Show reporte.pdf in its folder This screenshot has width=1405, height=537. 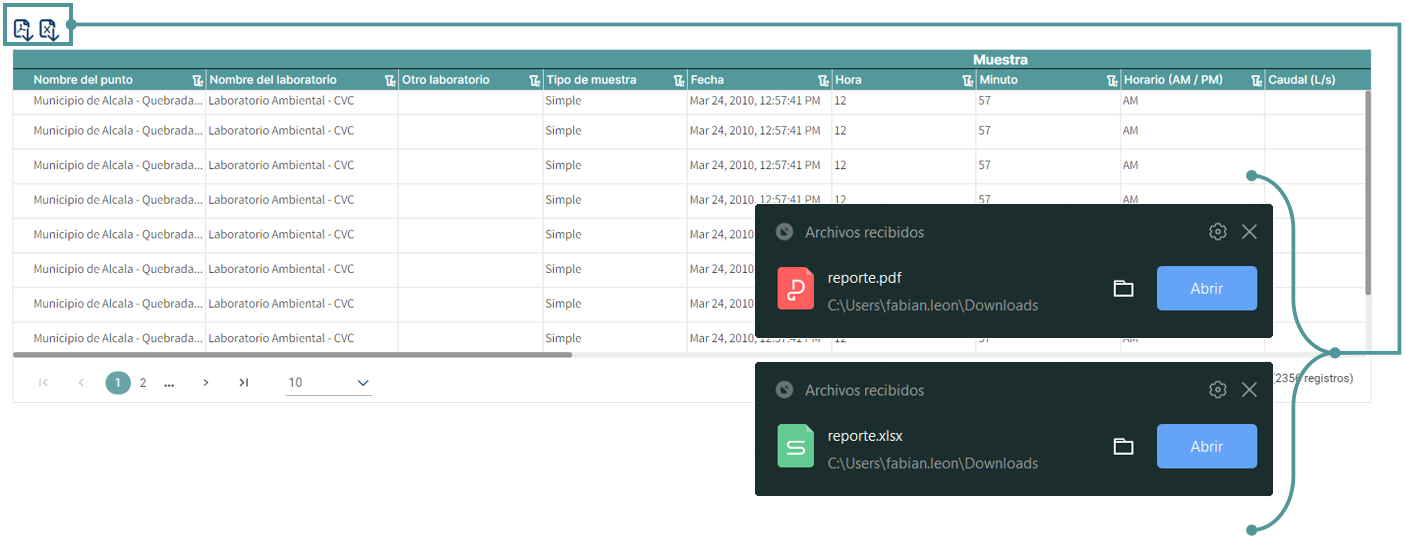click(1123, 289)
